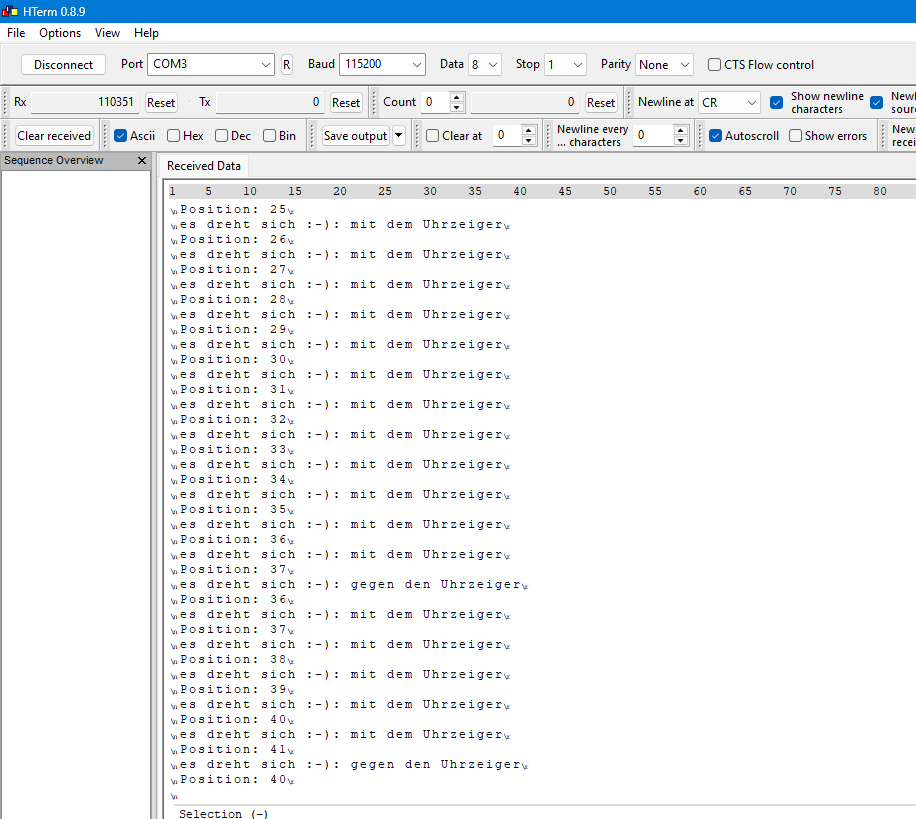Increase the Count value with up arrow
Viewport: 916px width, 819px height.
(x=457, y=97)
